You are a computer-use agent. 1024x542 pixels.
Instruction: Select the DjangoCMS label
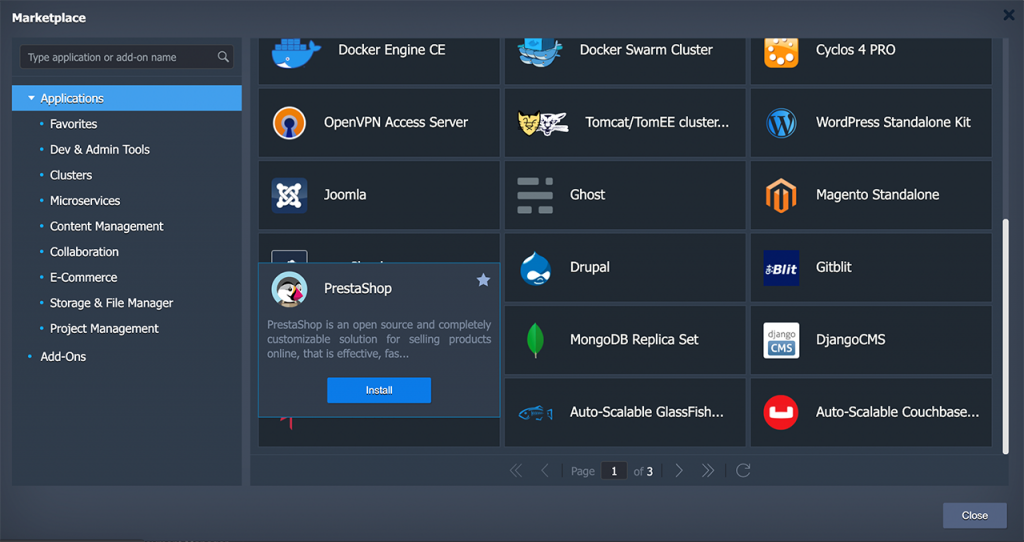click(x=850, y=340)
